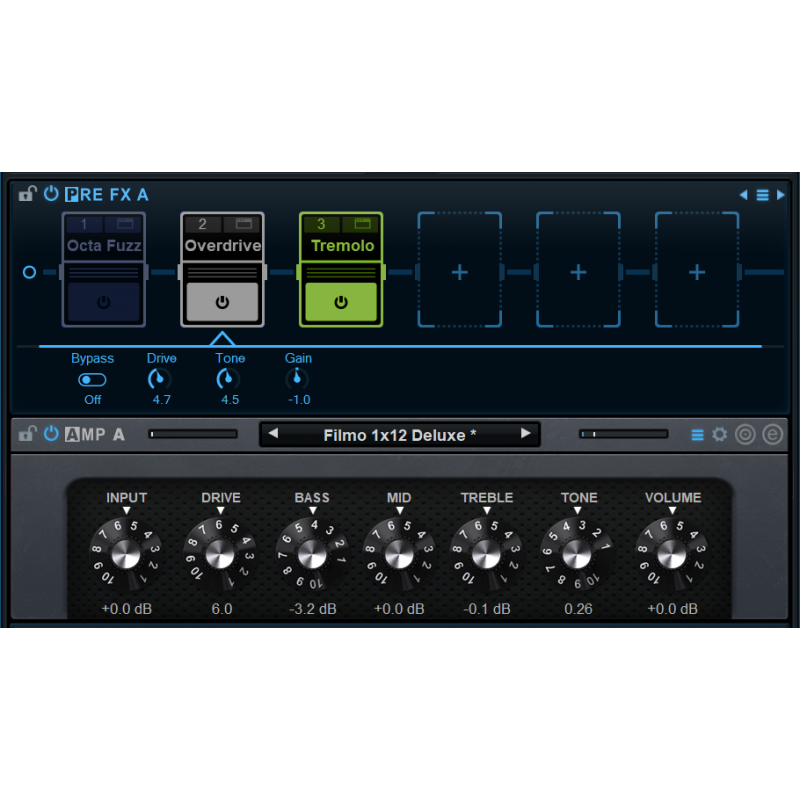Open the Filmo 1x12 Deluxe preset name
The image size is (800, 800).
399,434
